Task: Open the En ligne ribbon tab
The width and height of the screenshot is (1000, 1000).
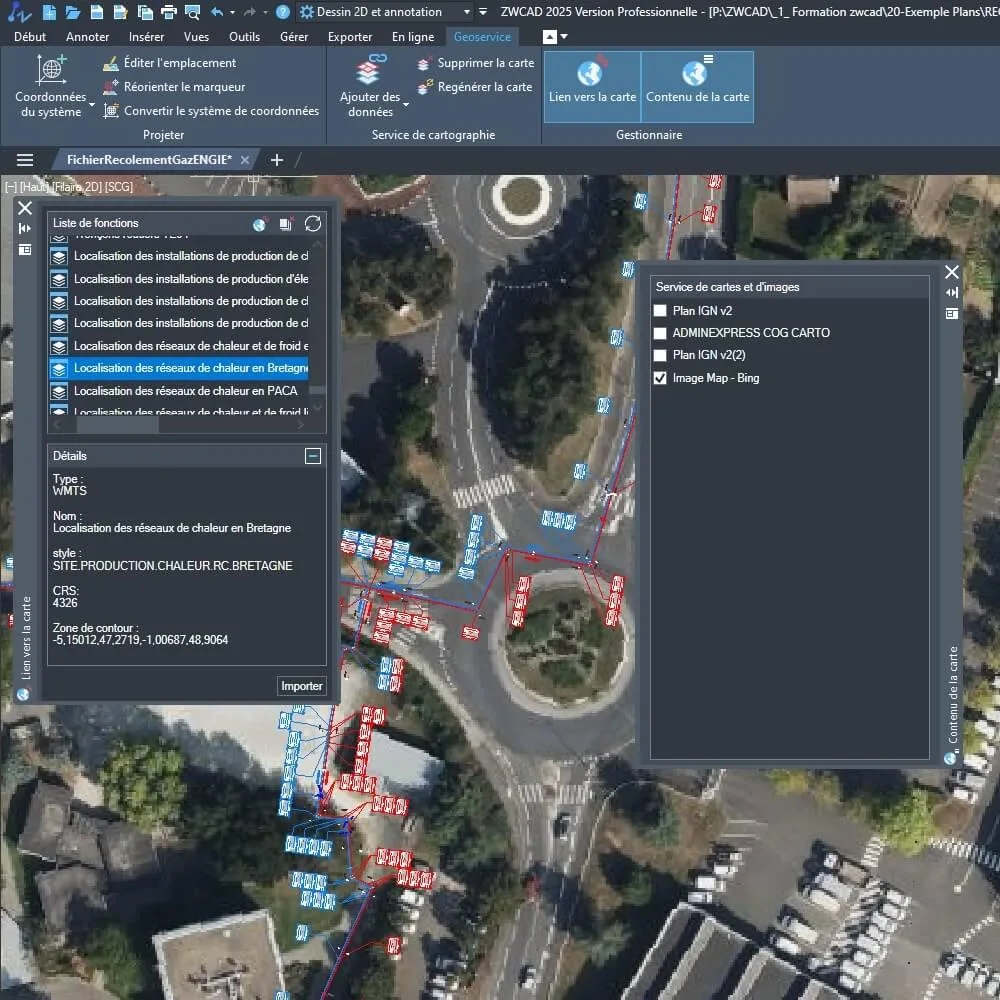Action: (x=413, y=37)
